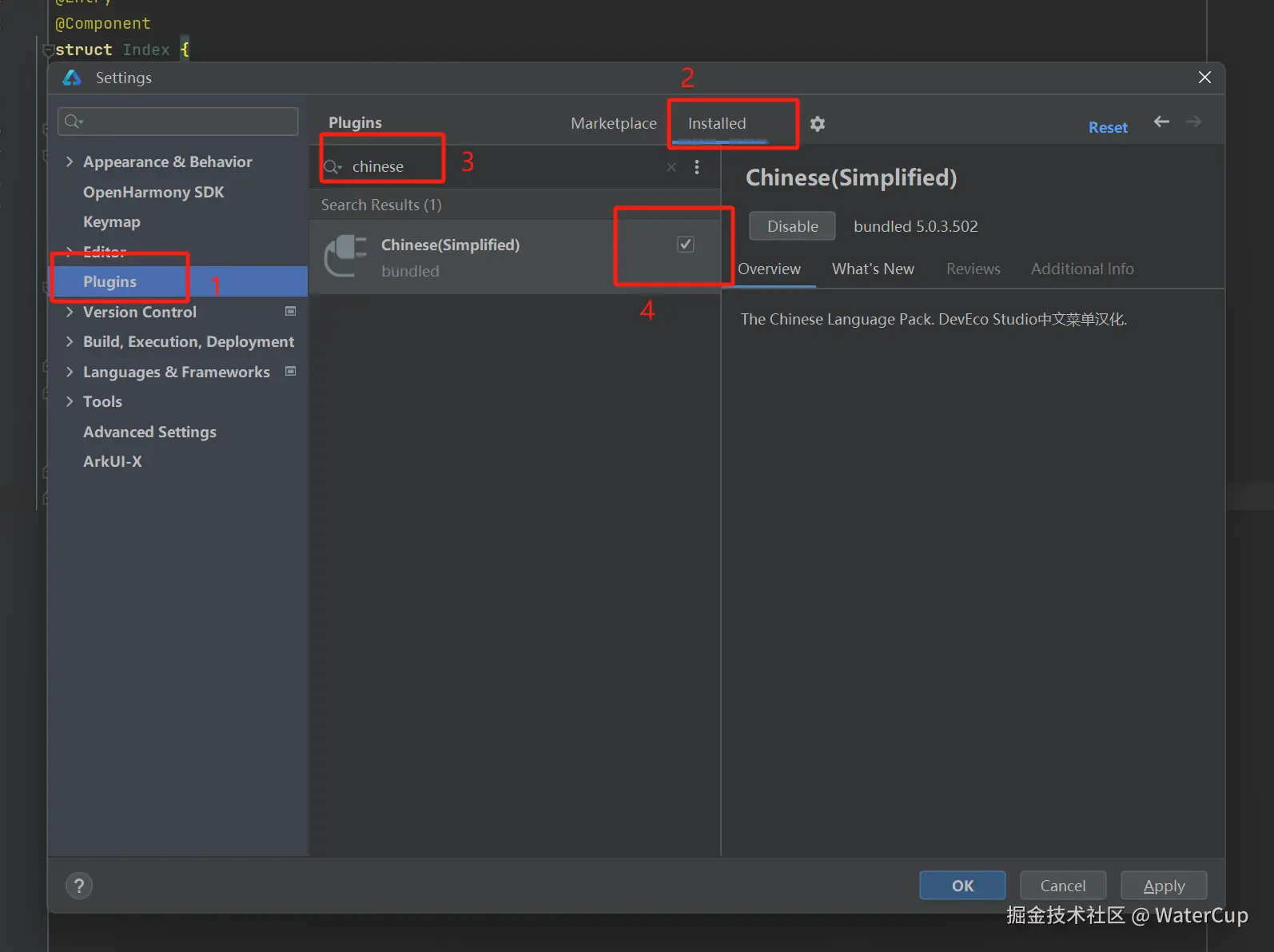Focus the settings search field

coord(178,121)
